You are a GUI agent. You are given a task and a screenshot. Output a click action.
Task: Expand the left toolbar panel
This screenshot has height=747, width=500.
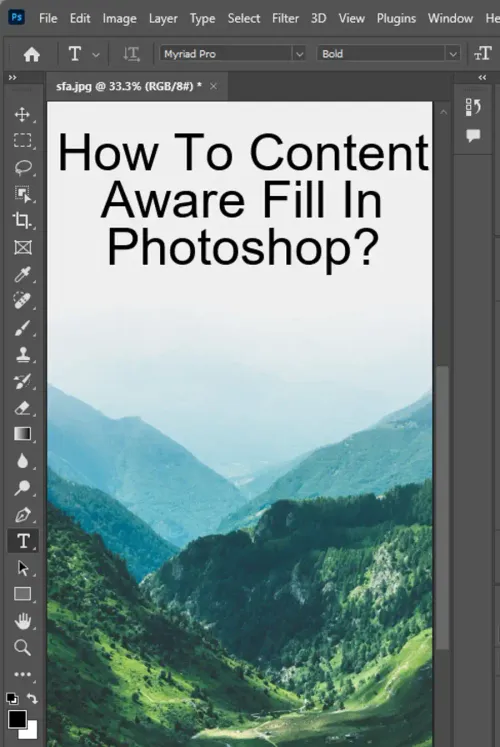point(12,77)
